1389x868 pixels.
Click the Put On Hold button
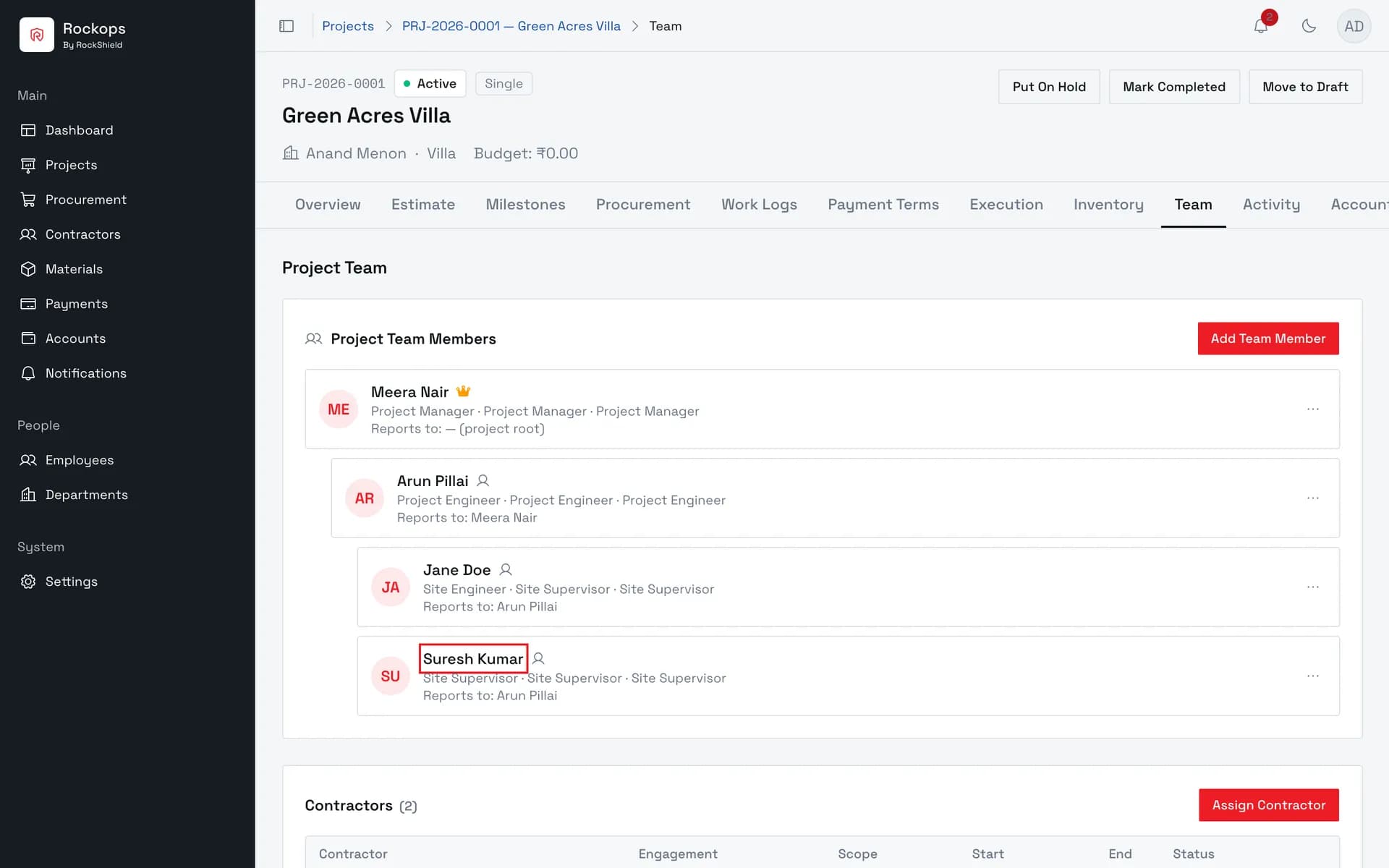1049,87
